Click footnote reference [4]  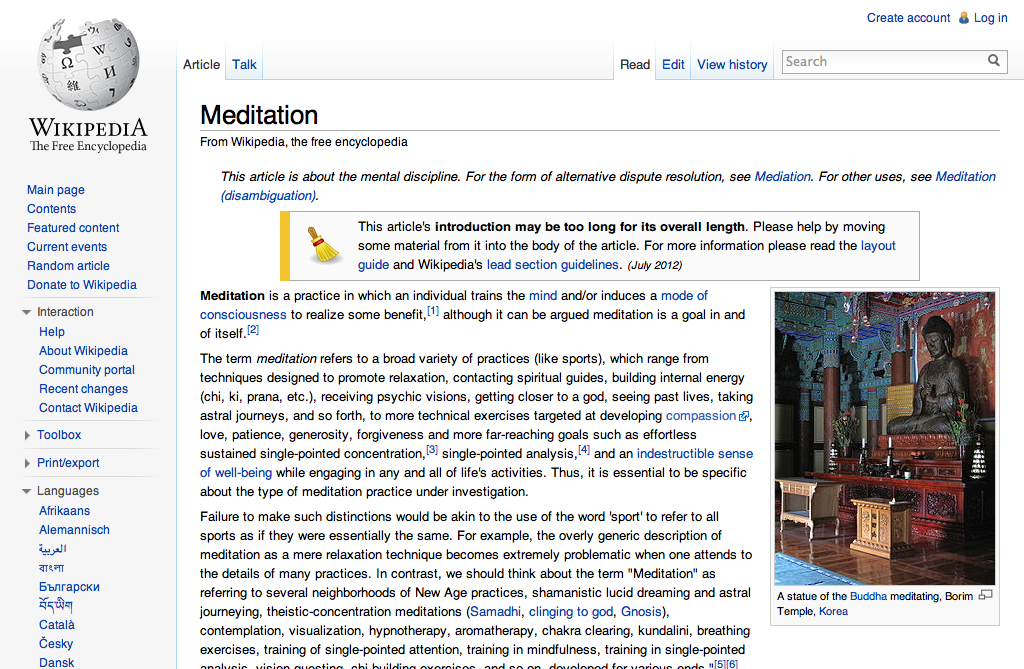point(584,450)
